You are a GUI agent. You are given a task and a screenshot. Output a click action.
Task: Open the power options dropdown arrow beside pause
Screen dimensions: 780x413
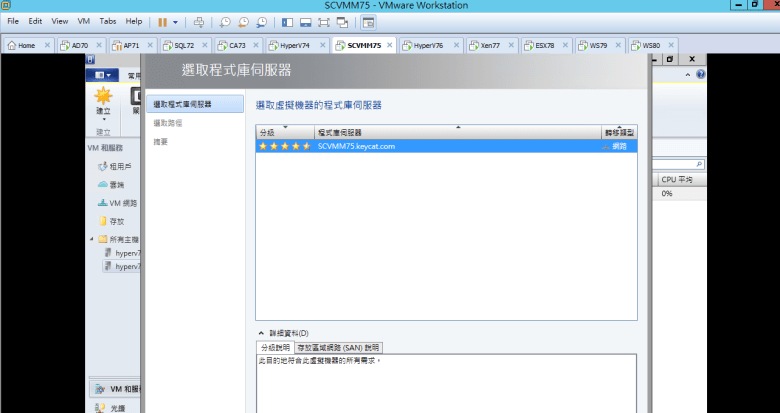176,21
